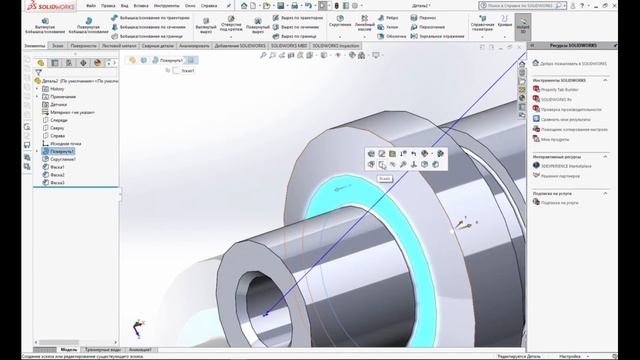640x360 pixels.
Task: Choose Вырез по сечениям
Action: coord(296,27)
